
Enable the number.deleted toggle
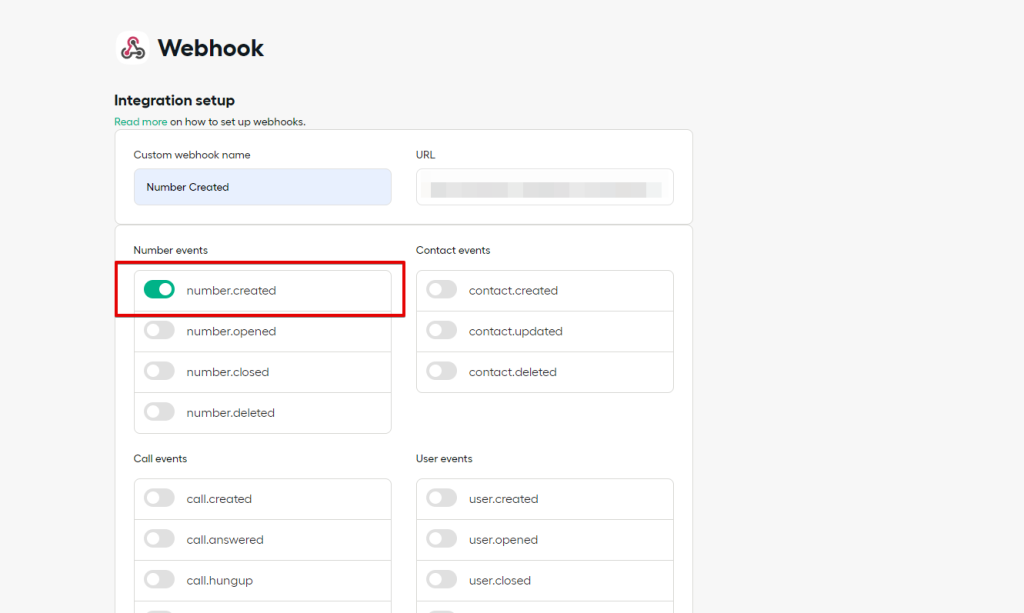tap(159, 412)
